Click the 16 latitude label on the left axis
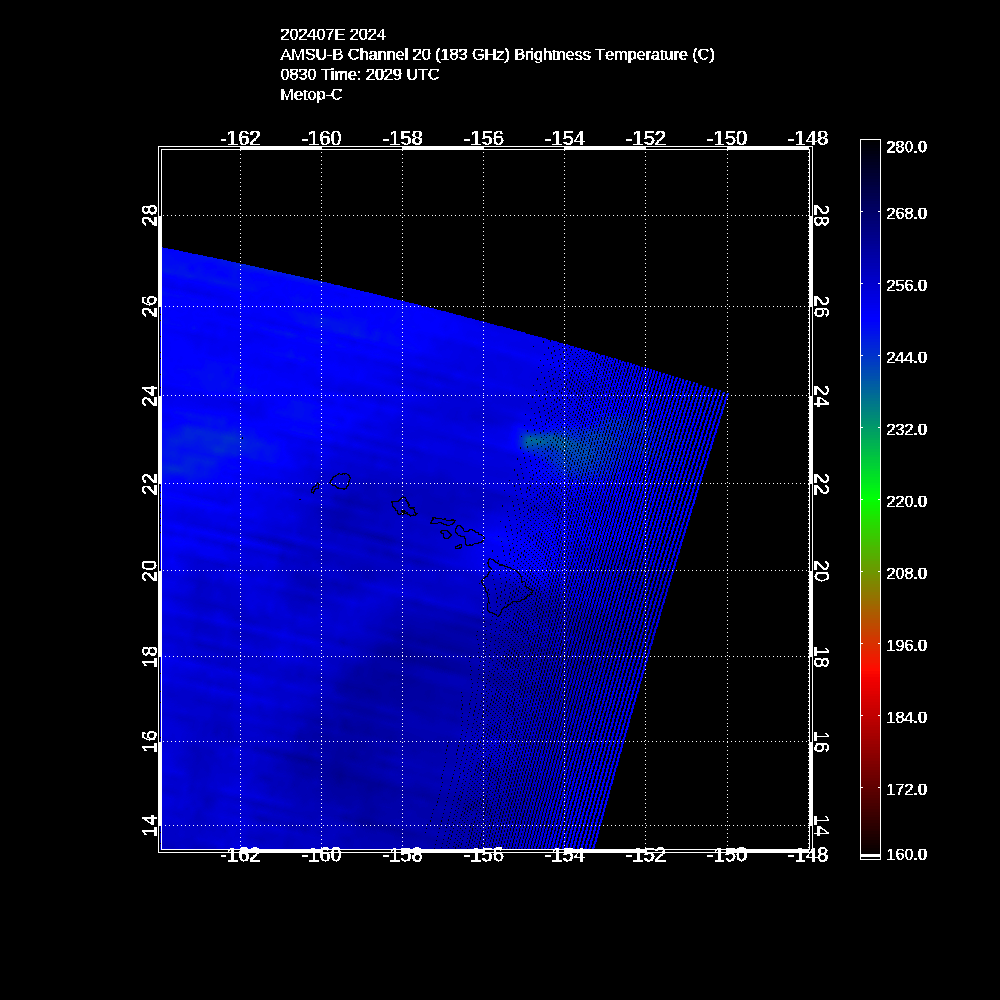Screen dimensions: 1000x1000 point(150,741)
